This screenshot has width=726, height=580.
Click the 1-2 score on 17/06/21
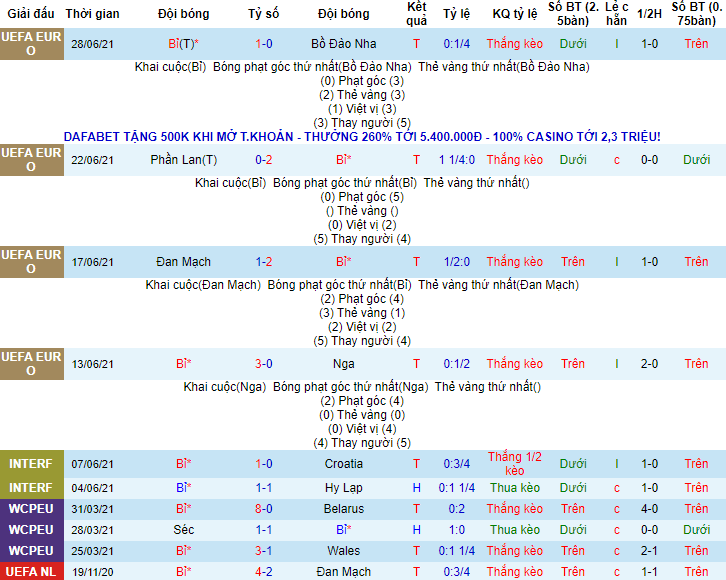tap(264, 262)
